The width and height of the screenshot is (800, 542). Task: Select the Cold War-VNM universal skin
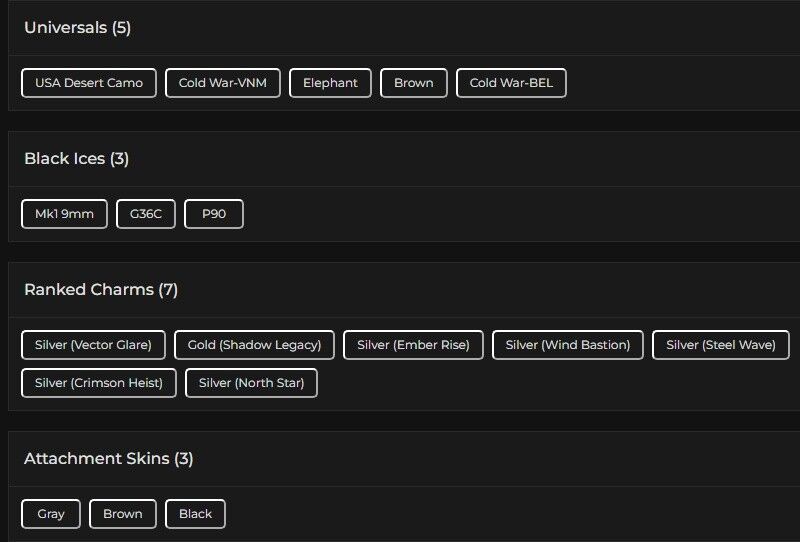click(x=223, y=83)
